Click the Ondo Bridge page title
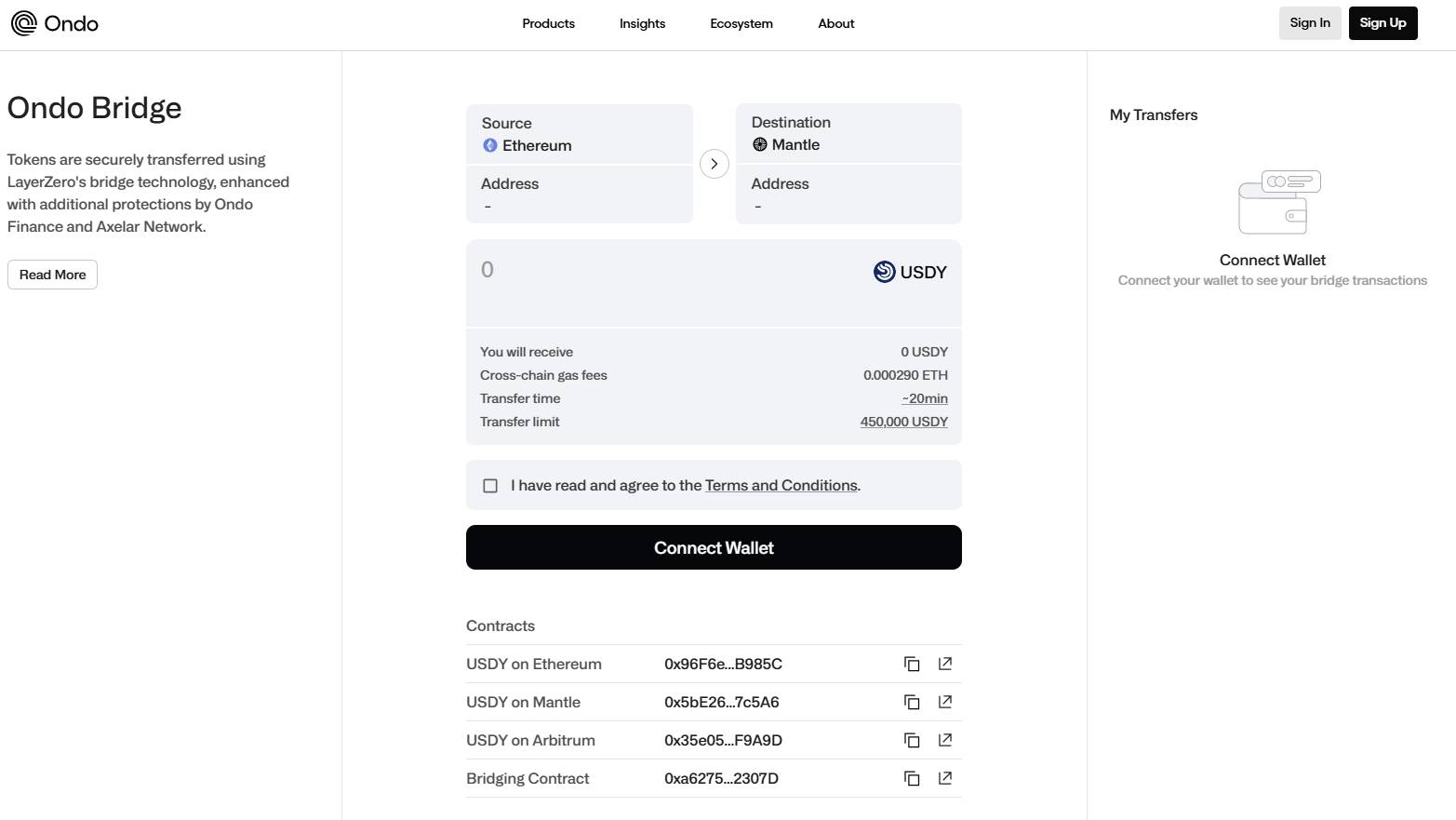 [x=94, y=108]
